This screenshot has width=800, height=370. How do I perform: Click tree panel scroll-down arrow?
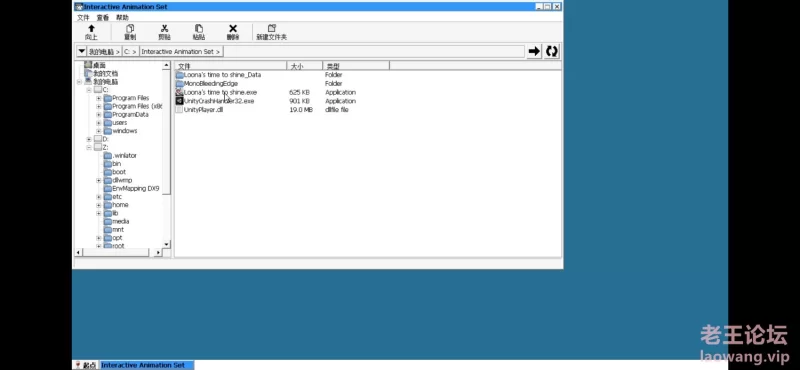166,244
